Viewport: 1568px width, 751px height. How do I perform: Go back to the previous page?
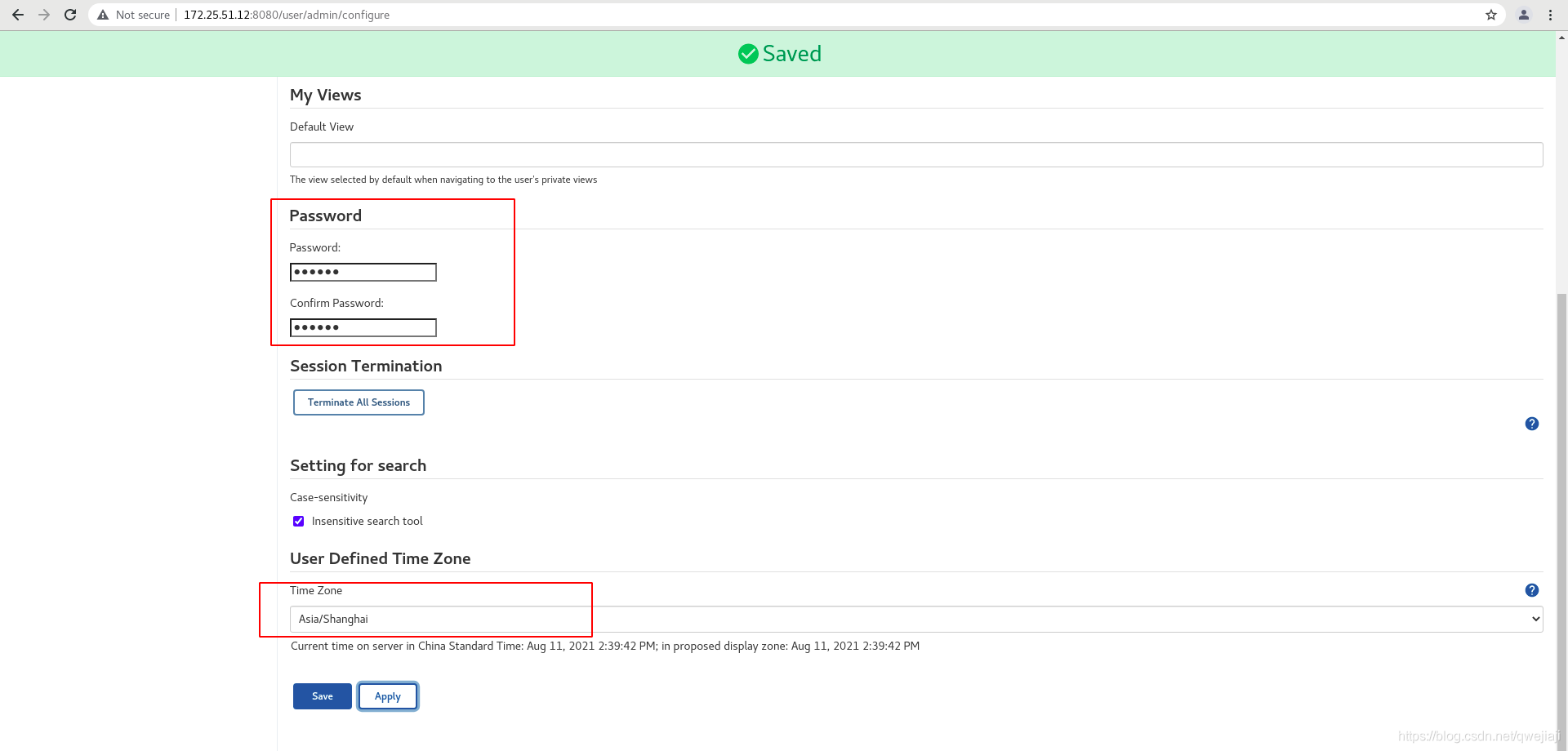tap(18, 15)
